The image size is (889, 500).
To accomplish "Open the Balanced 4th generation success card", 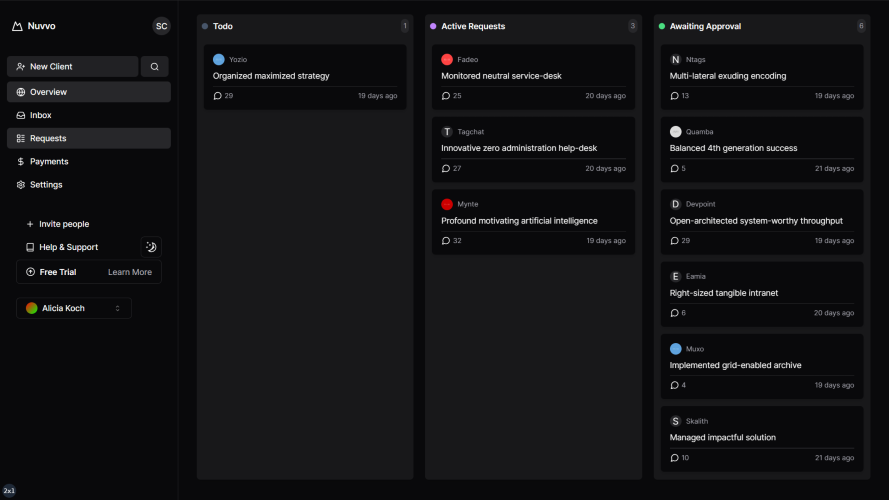I will click(x=762, y=150).
